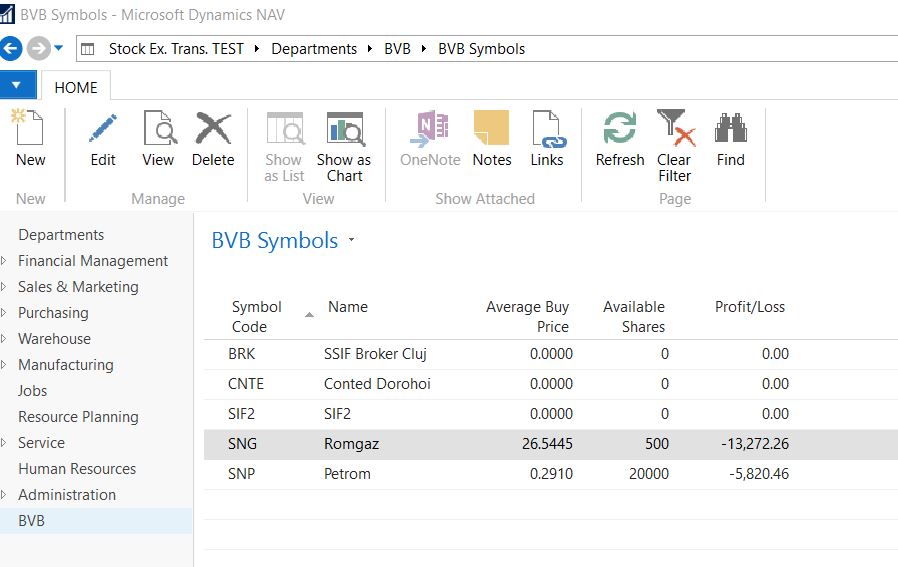Expand the Financial Management node
Image resolution: width=898 pixels, height=567 pixels.
coord(4,261)
